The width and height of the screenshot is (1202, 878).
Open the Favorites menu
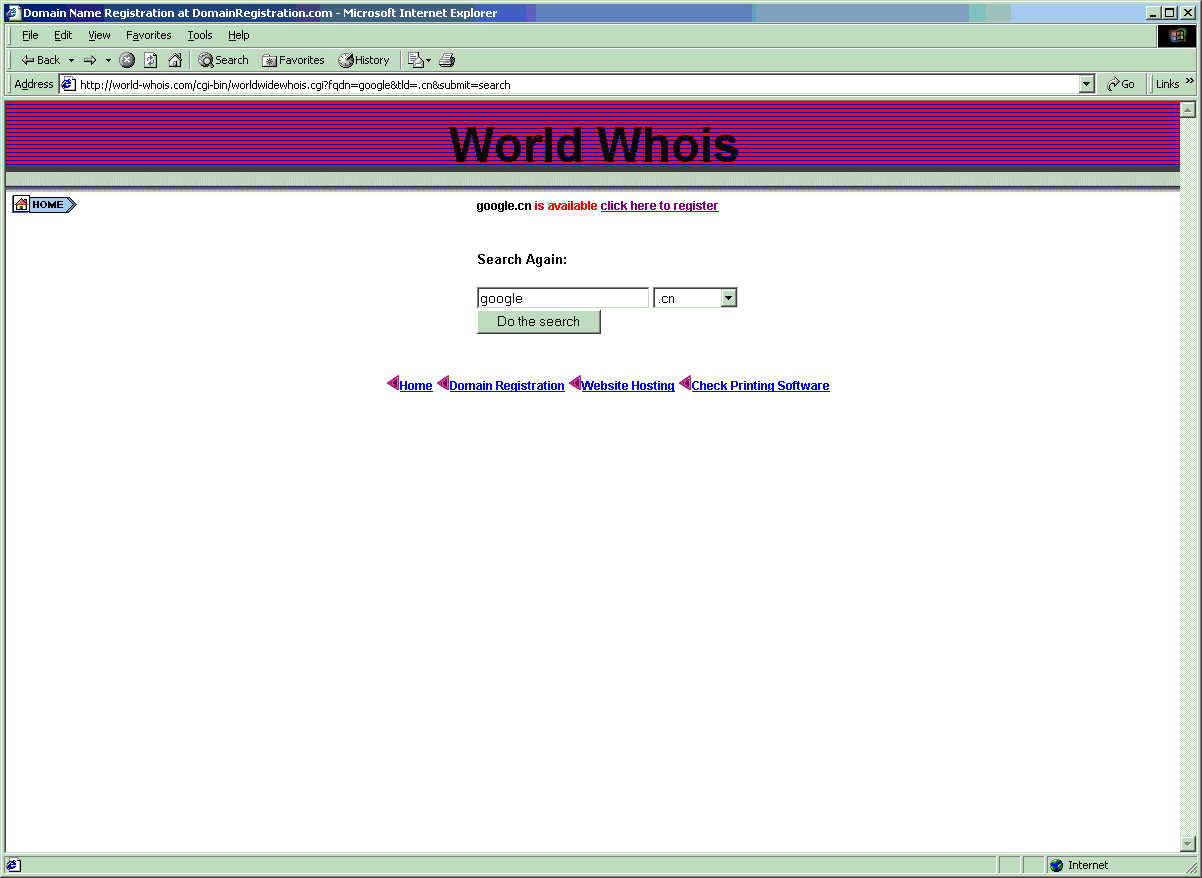[148, 35]
